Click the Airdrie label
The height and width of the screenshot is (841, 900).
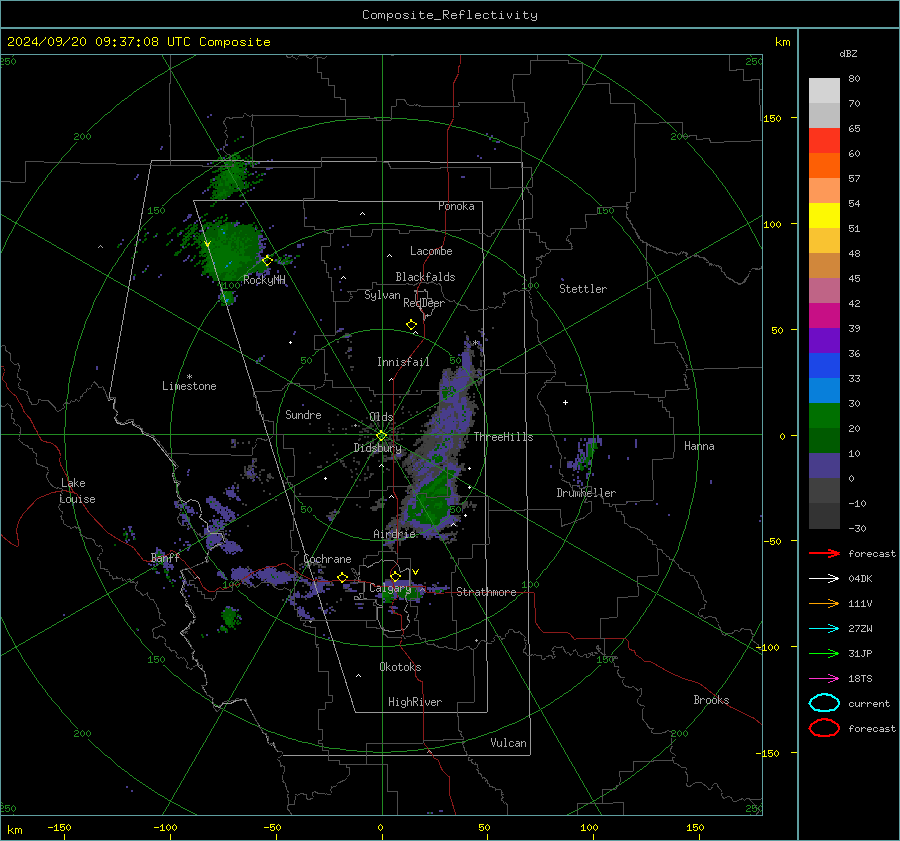tap(394, 534)
